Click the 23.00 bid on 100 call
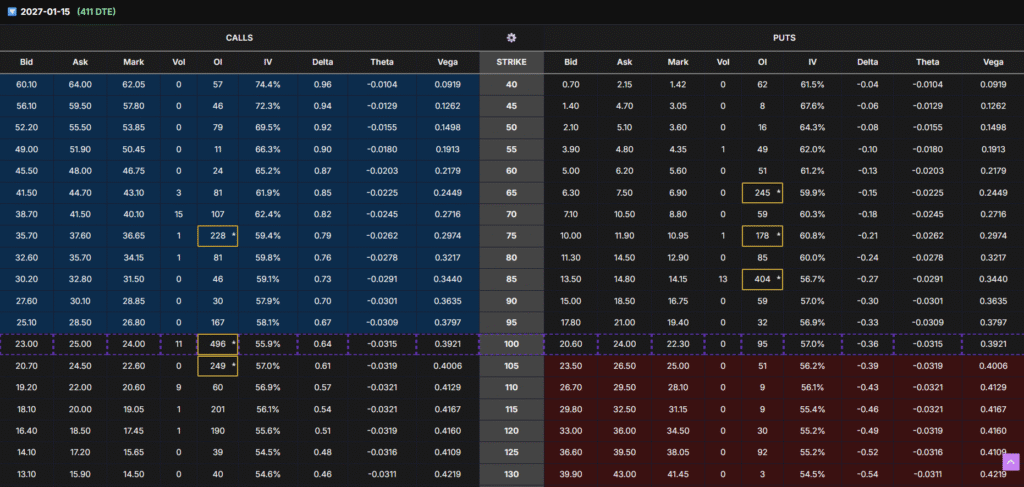Viewport: 1024px width, 487px height. coord(26,343)
